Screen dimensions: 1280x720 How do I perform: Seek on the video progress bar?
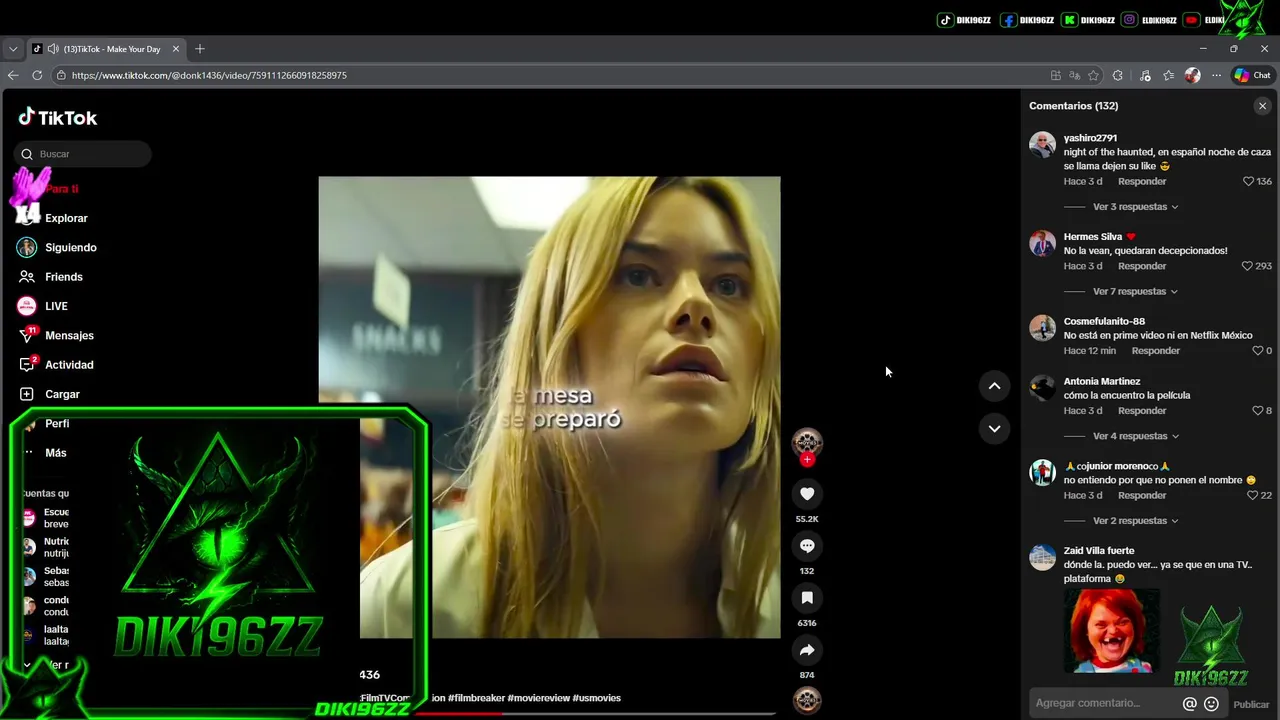596,713
